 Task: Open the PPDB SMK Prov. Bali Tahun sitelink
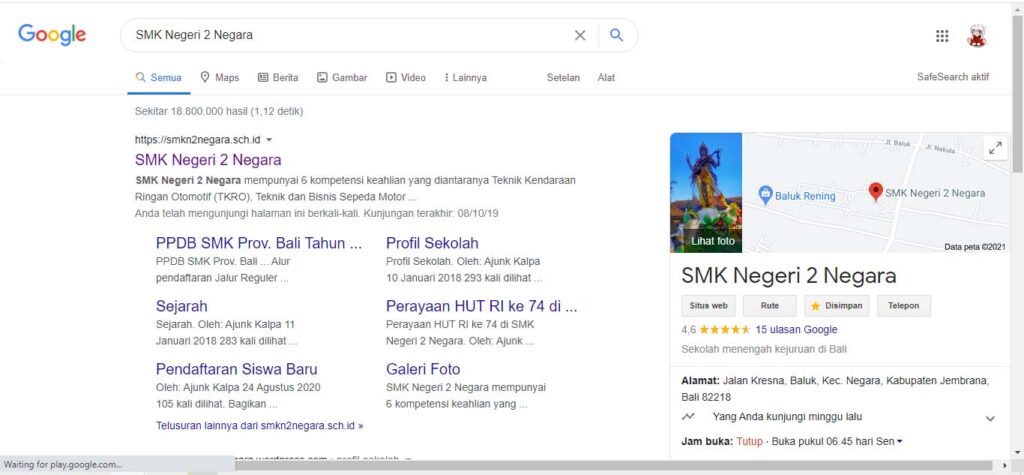259,243
